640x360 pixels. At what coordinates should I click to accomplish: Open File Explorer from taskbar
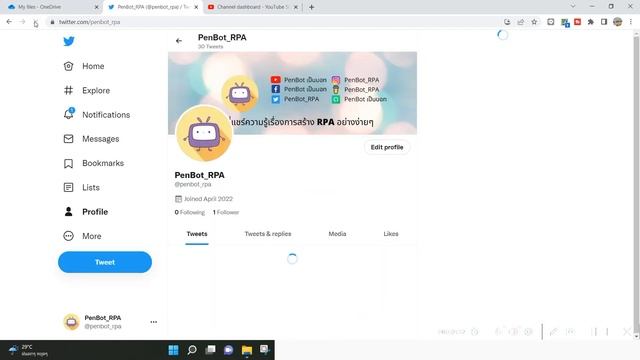coord(247,350)
